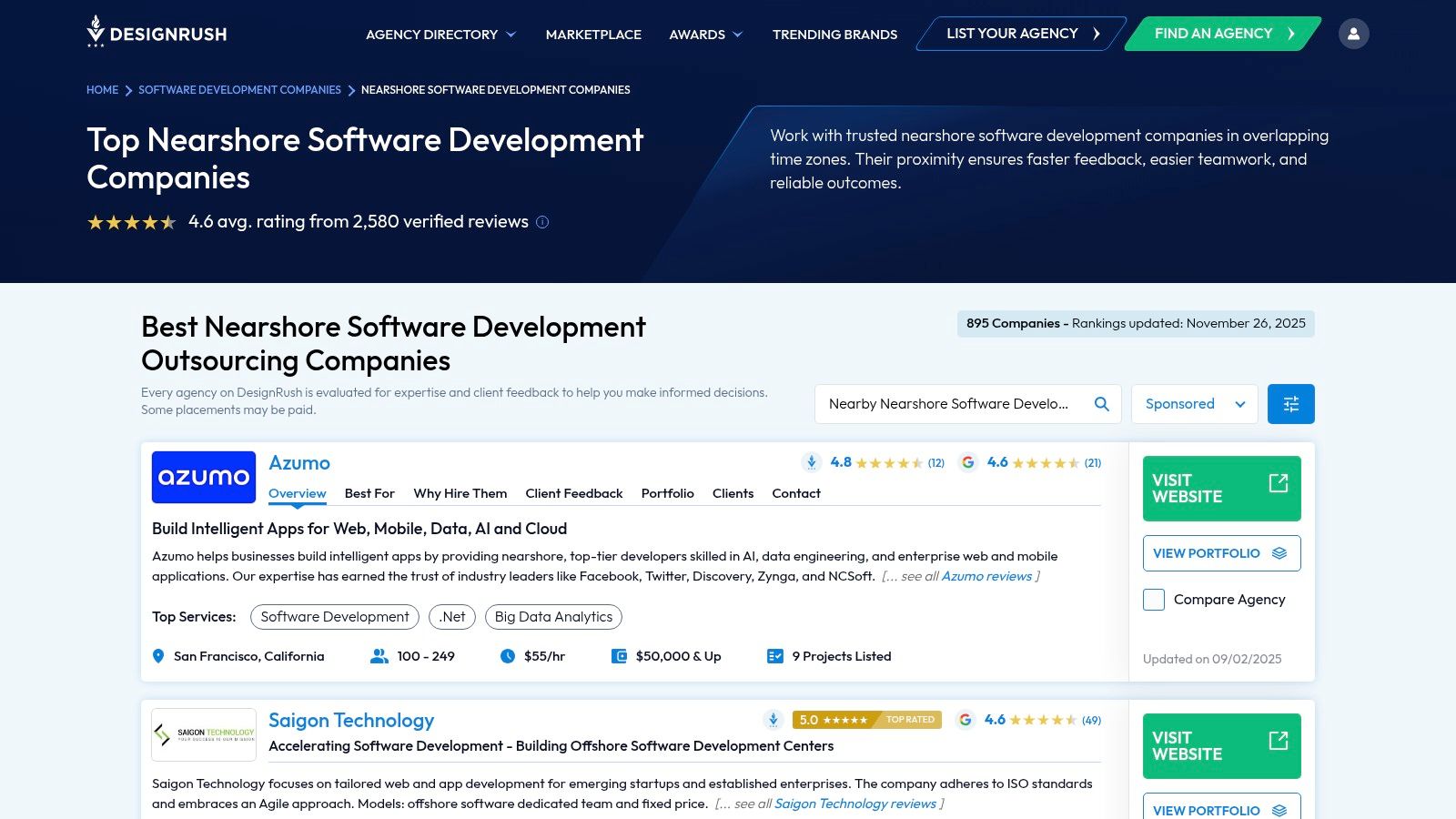The width and height of the screenshot is (1456, 819).
Task: Click the DesignRush rating badge for Azumo
Action: 812,462
